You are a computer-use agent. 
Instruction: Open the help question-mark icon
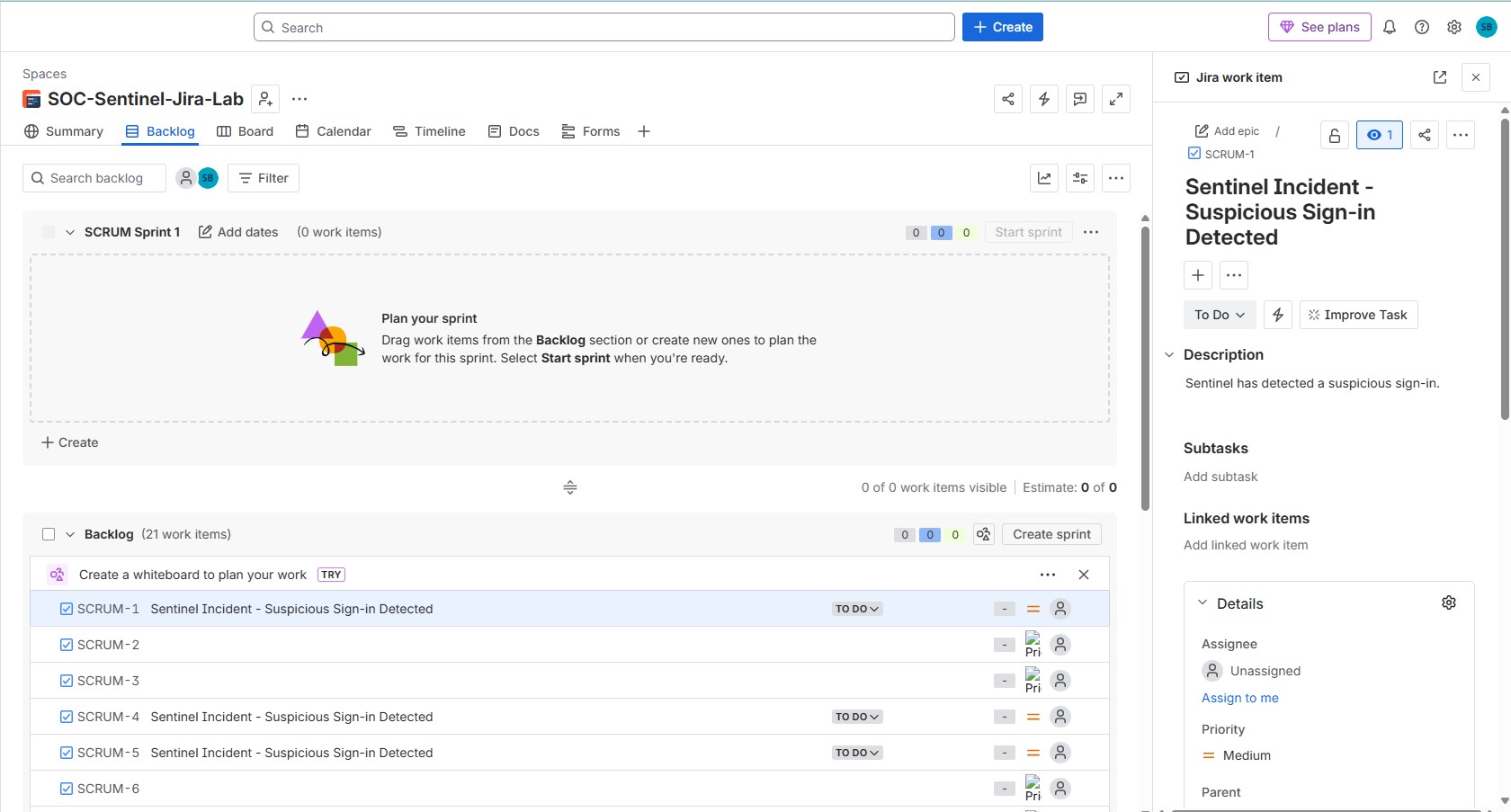point(1422,27)
